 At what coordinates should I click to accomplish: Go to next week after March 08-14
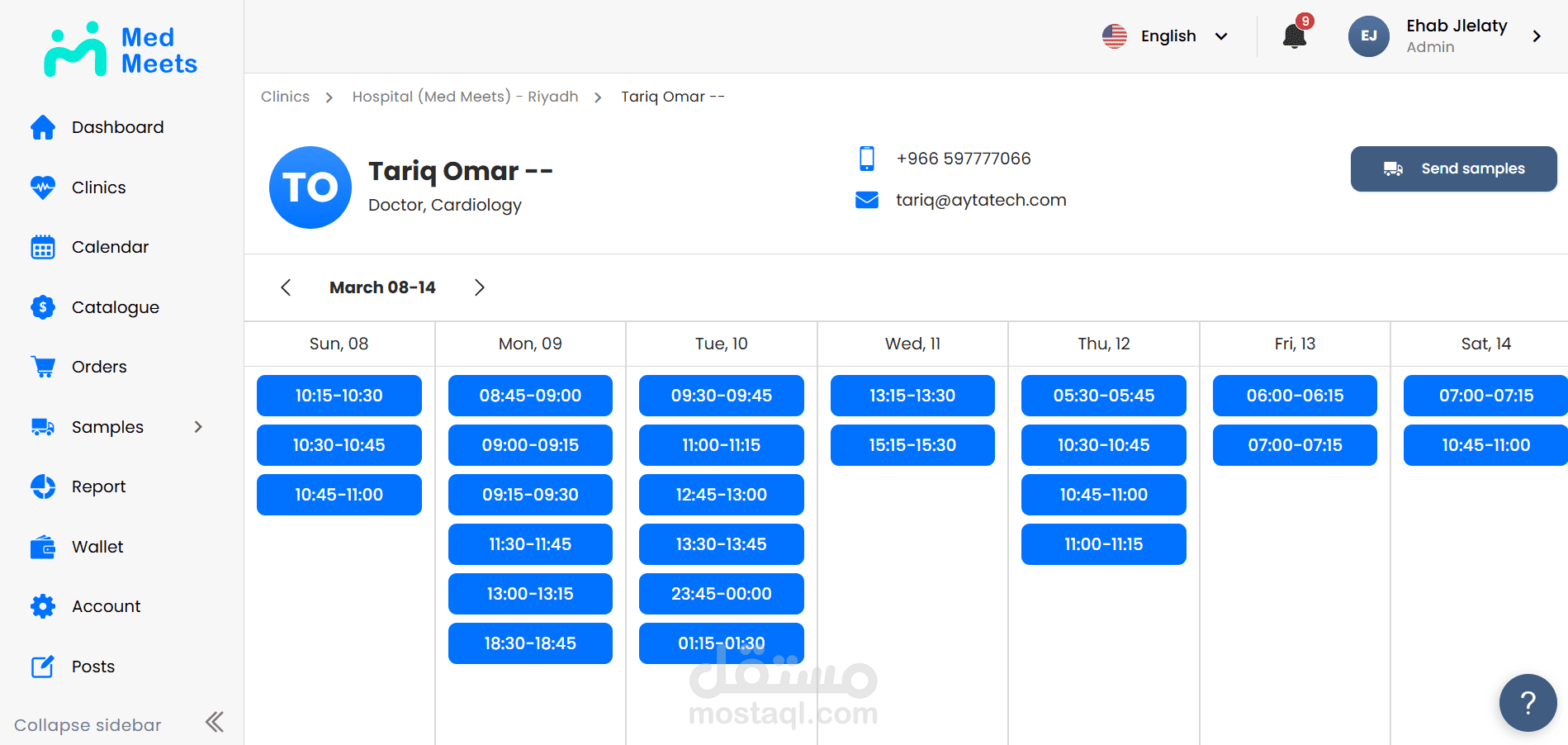click(x=479, y=287)
